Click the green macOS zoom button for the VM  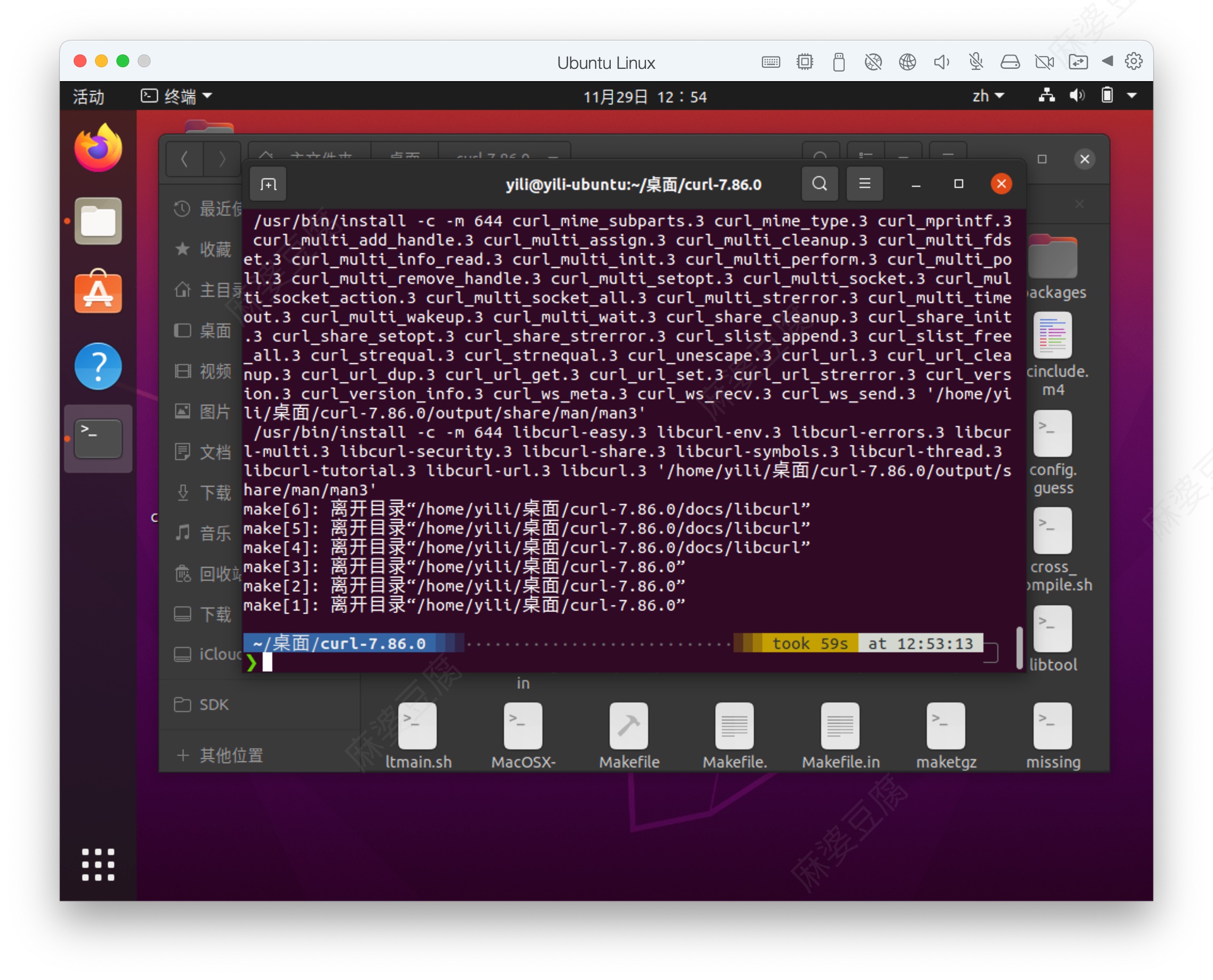(123, 61)
